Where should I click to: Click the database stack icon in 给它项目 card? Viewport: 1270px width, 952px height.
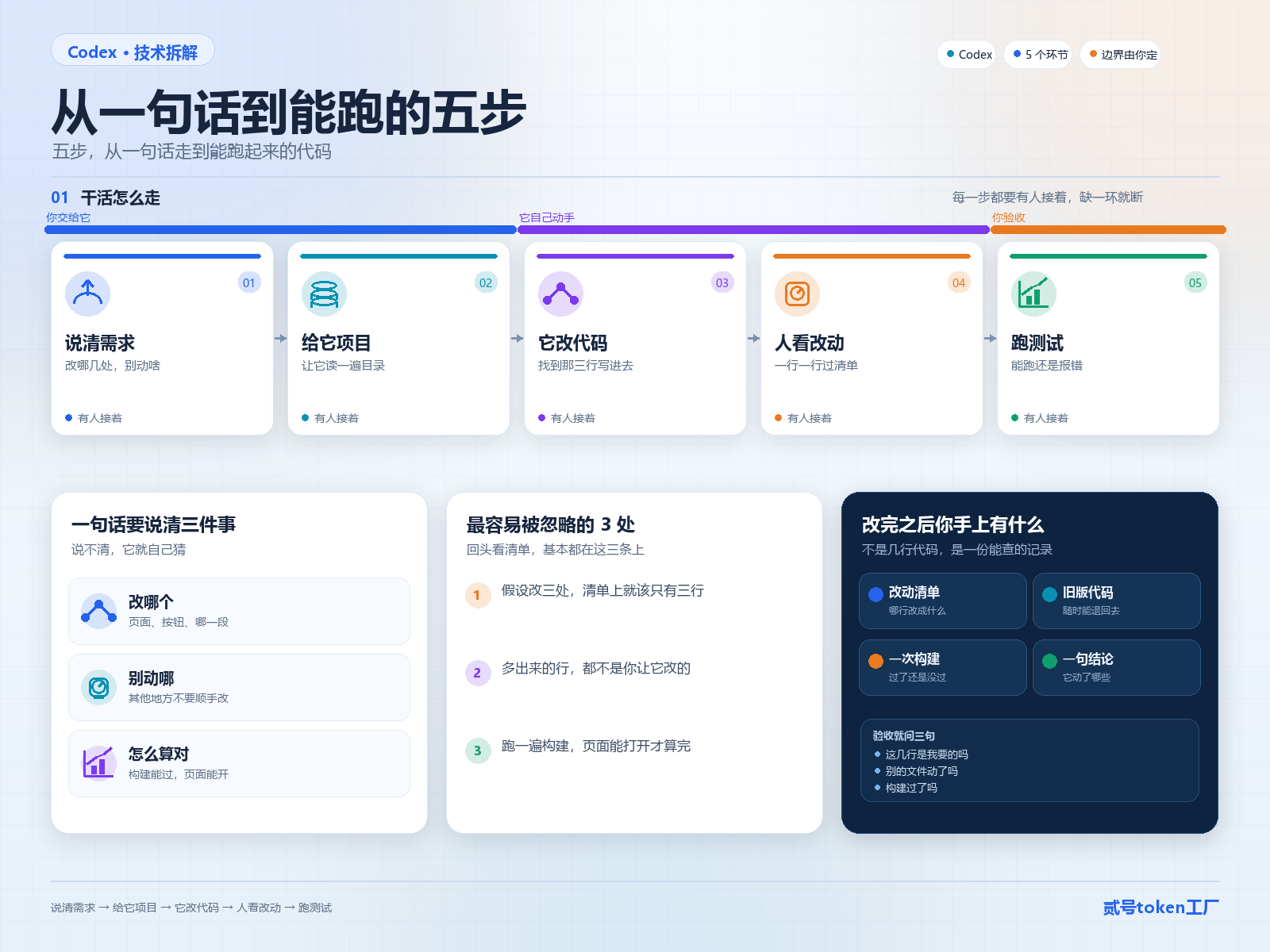[324, 294]
